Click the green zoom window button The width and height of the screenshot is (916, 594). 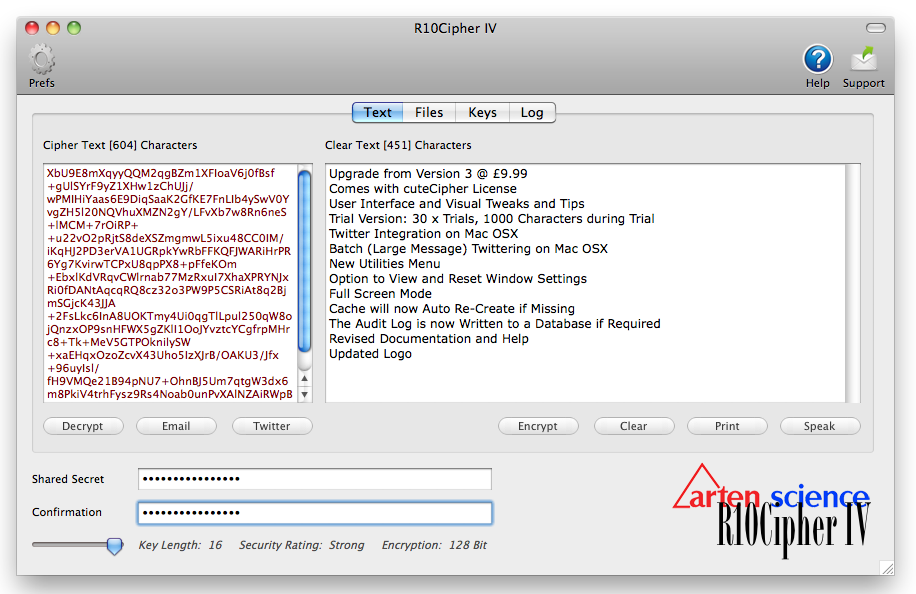(x=74, y=28)
